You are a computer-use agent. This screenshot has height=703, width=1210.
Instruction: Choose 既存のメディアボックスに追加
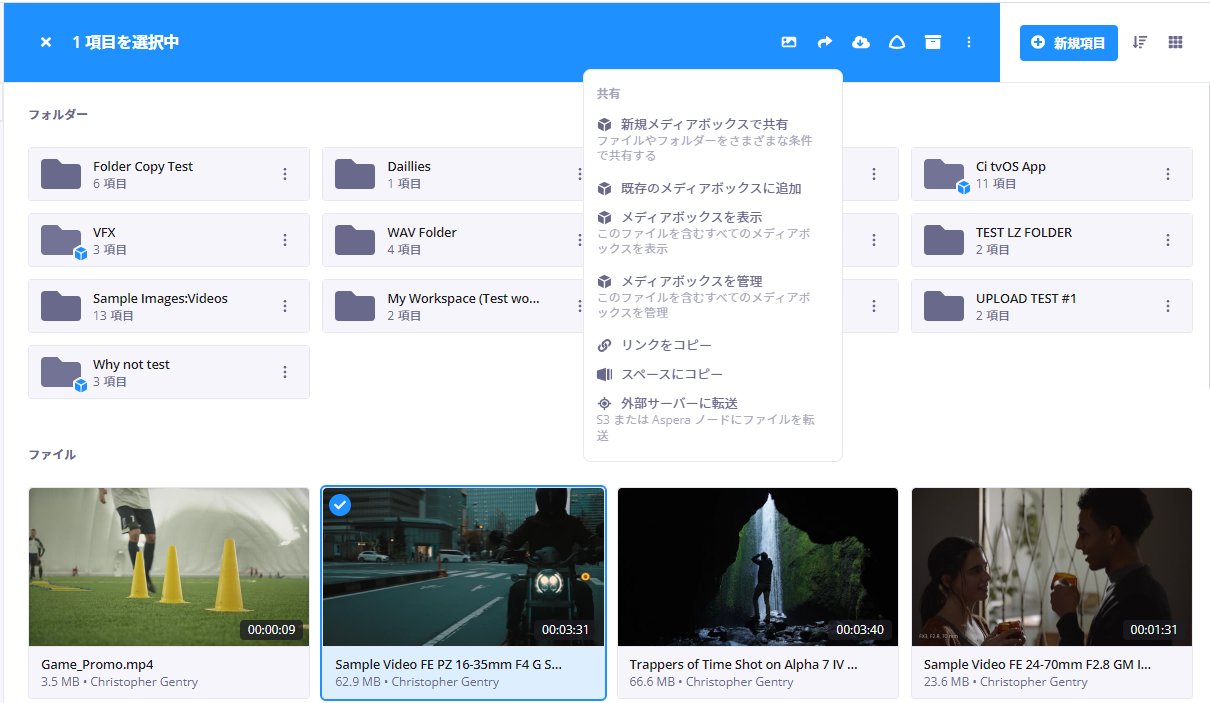coord(713,188)
